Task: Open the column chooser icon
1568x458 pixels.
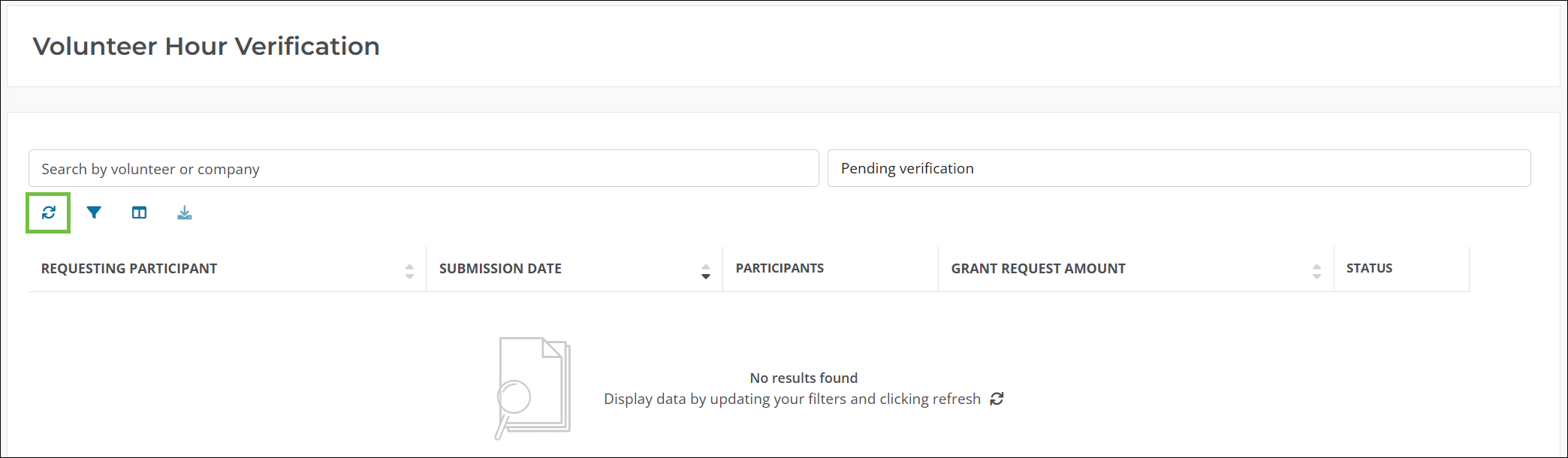Action: [x=139, y=212]
